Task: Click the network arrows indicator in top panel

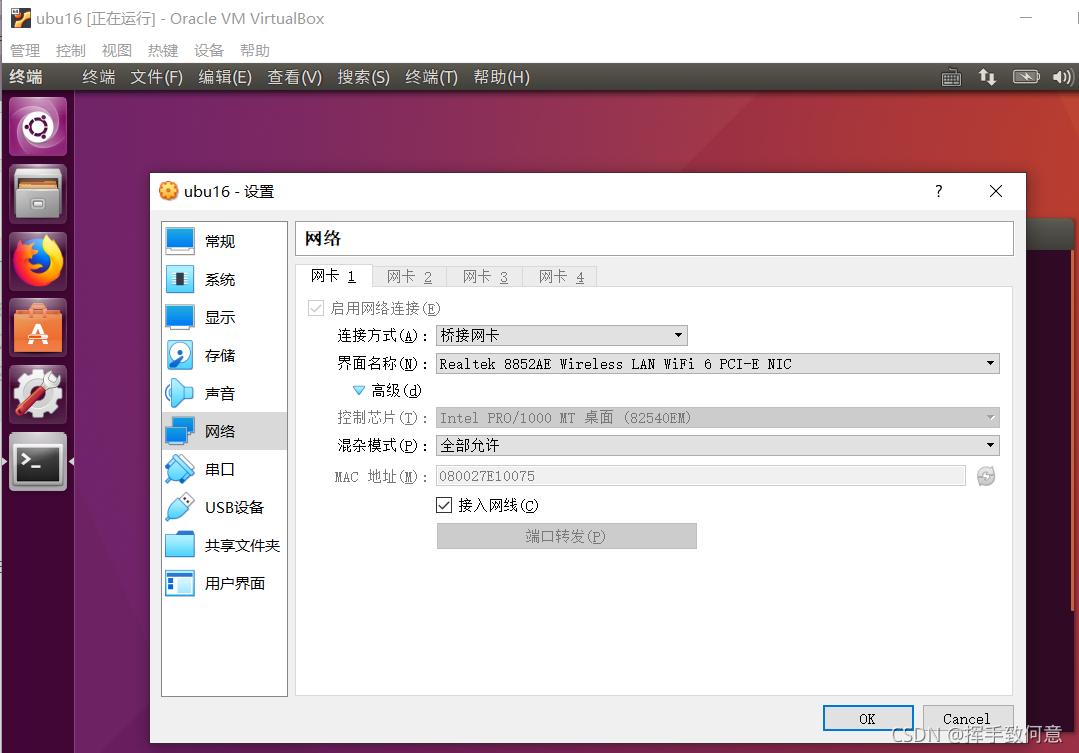Action: pyautogui.click(x=987, y=77)
